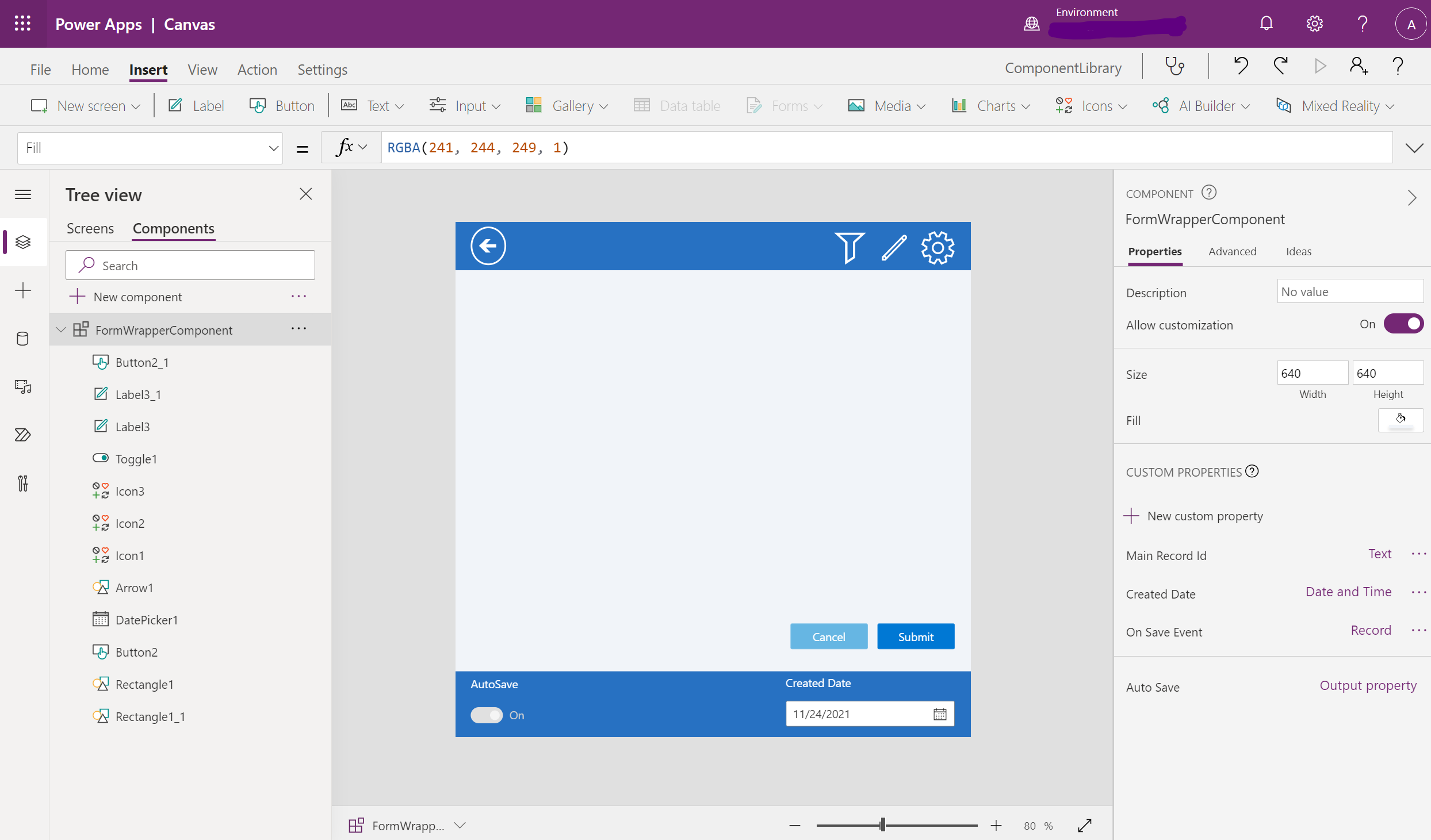
Task: Click the edit/pencil icon in header
Action: pyautogui.click(x=892, y=247)
